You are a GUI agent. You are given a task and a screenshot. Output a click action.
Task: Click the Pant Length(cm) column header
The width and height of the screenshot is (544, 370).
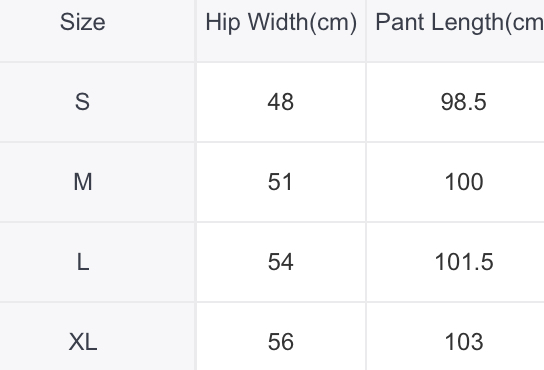[x=460, y=23]
